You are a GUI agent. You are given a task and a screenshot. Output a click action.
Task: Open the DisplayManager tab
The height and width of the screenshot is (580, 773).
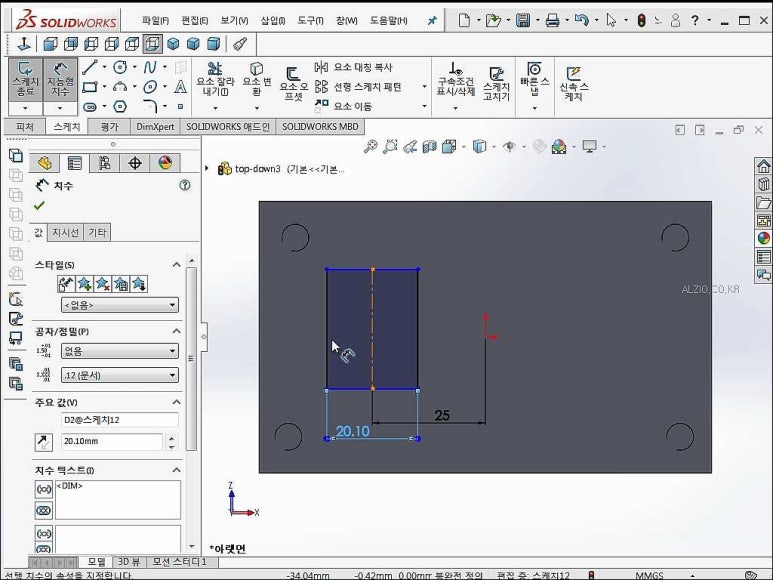pos(165,163)
